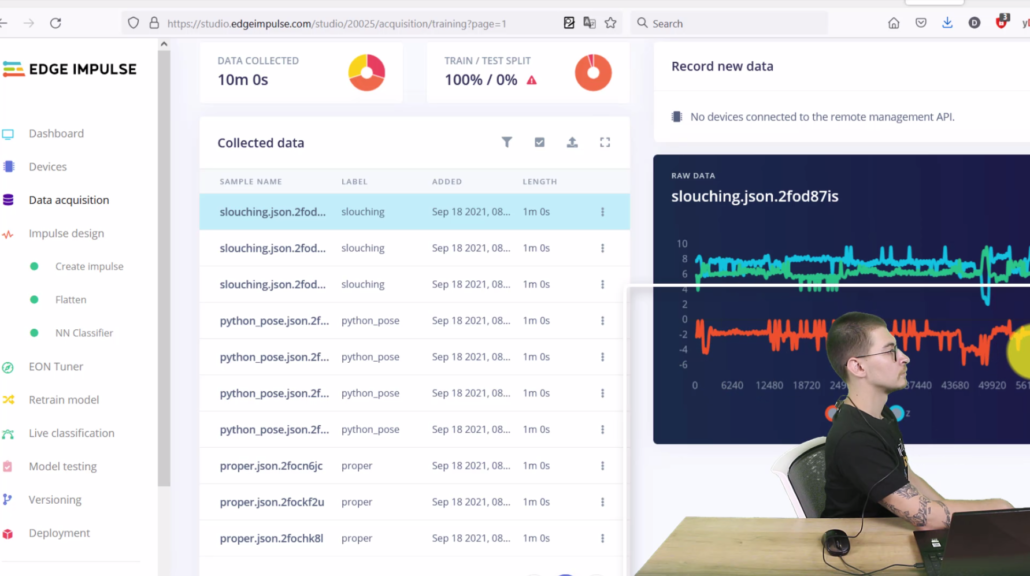Open the EON Tuner section
1030x576 pixels.
click(x=55, y=367)
